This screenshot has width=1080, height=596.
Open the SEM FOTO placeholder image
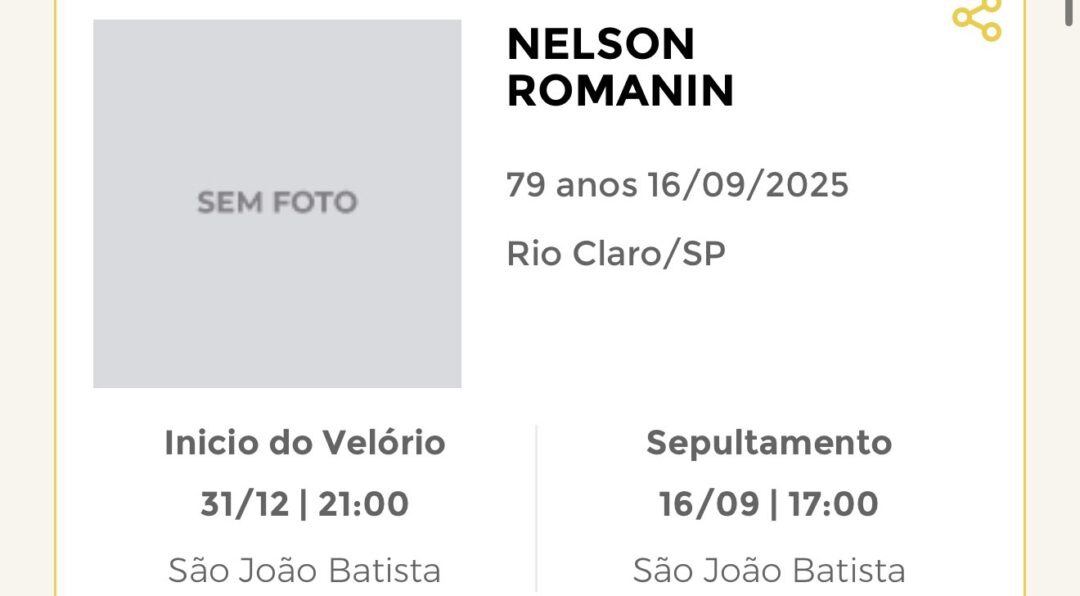coord(277,203)
